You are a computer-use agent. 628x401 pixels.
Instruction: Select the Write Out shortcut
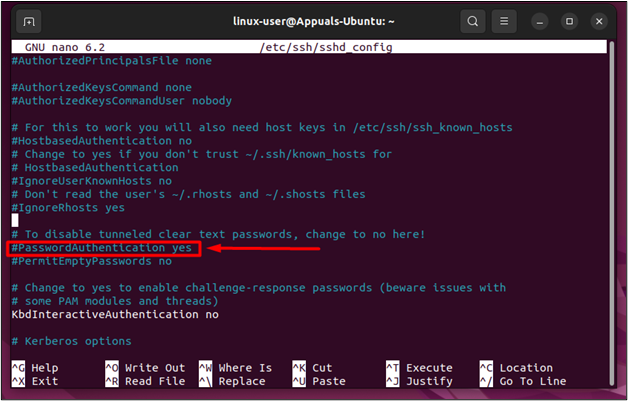[x=154, y=368]
